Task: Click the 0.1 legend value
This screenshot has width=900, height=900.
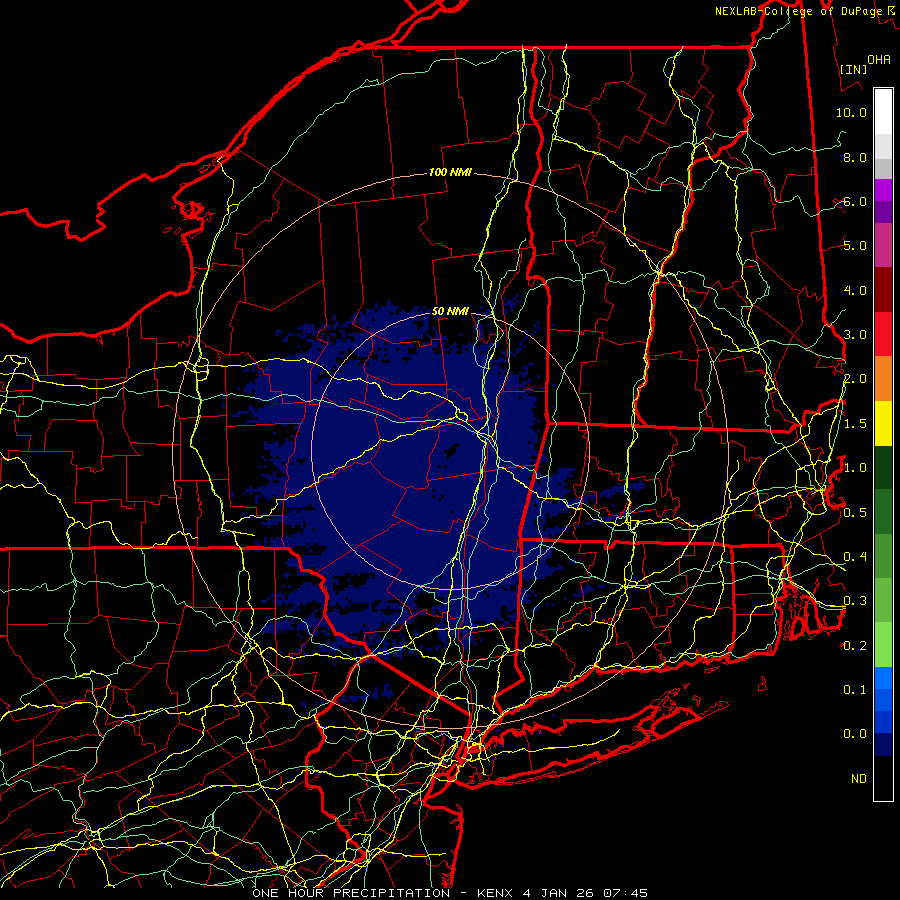Action: [x=855, y=690]
